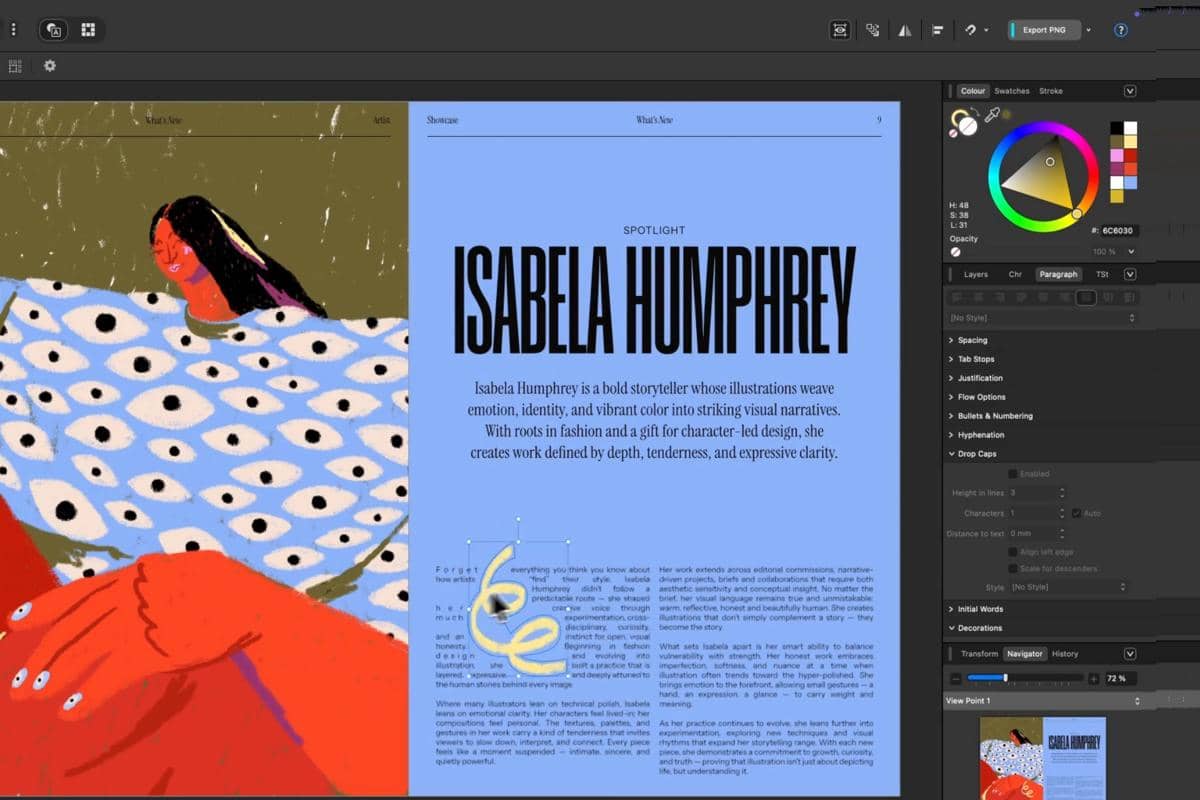1200x800 pixels.
Task: Click the hex colour field 6C6030
Action: [1120, 230]
